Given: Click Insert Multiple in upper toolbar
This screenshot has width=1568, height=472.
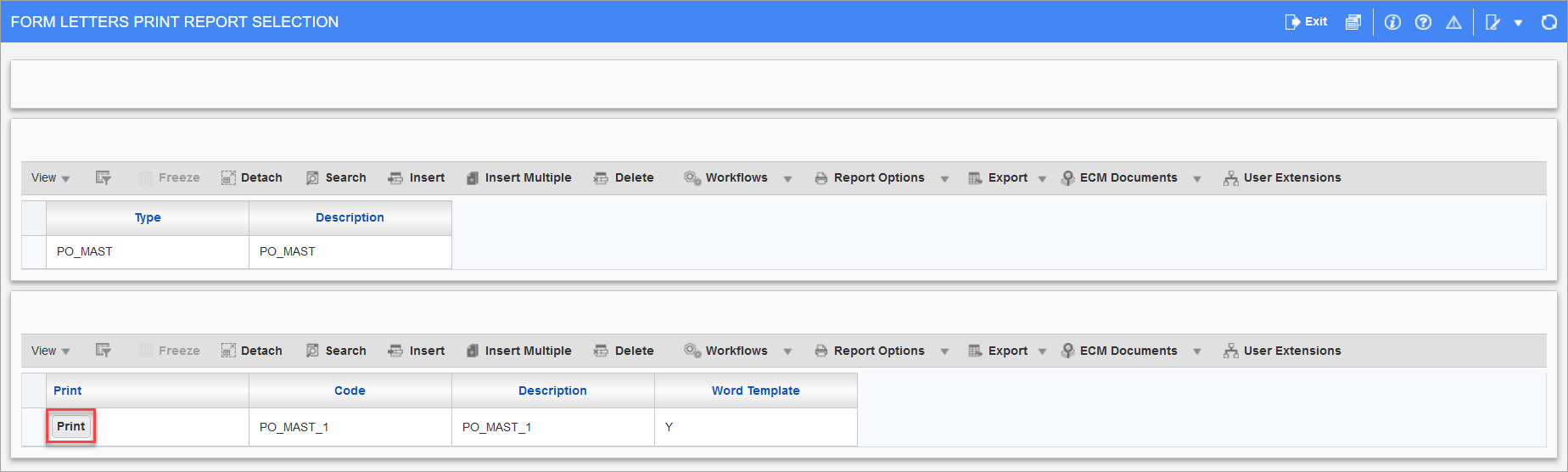Looking at the screenshot, I should (518, 177).
